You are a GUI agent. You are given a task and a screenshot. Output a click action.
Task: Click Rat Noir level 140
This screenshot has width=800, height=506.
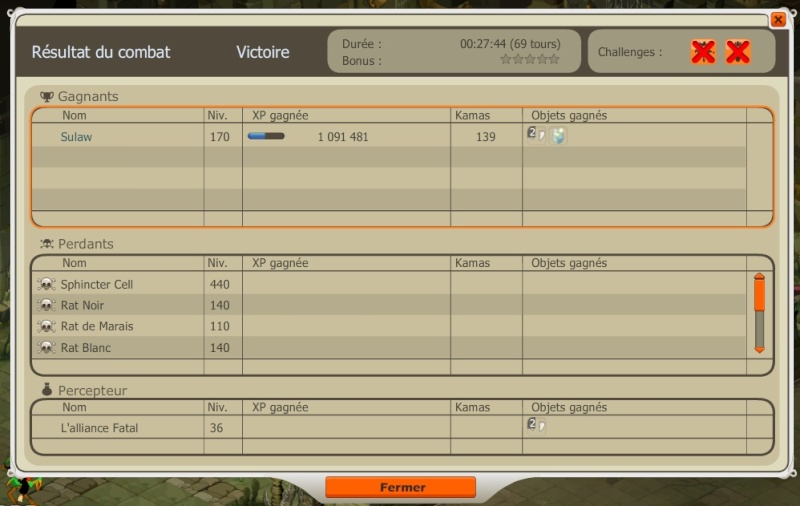(x=220, y=306)
